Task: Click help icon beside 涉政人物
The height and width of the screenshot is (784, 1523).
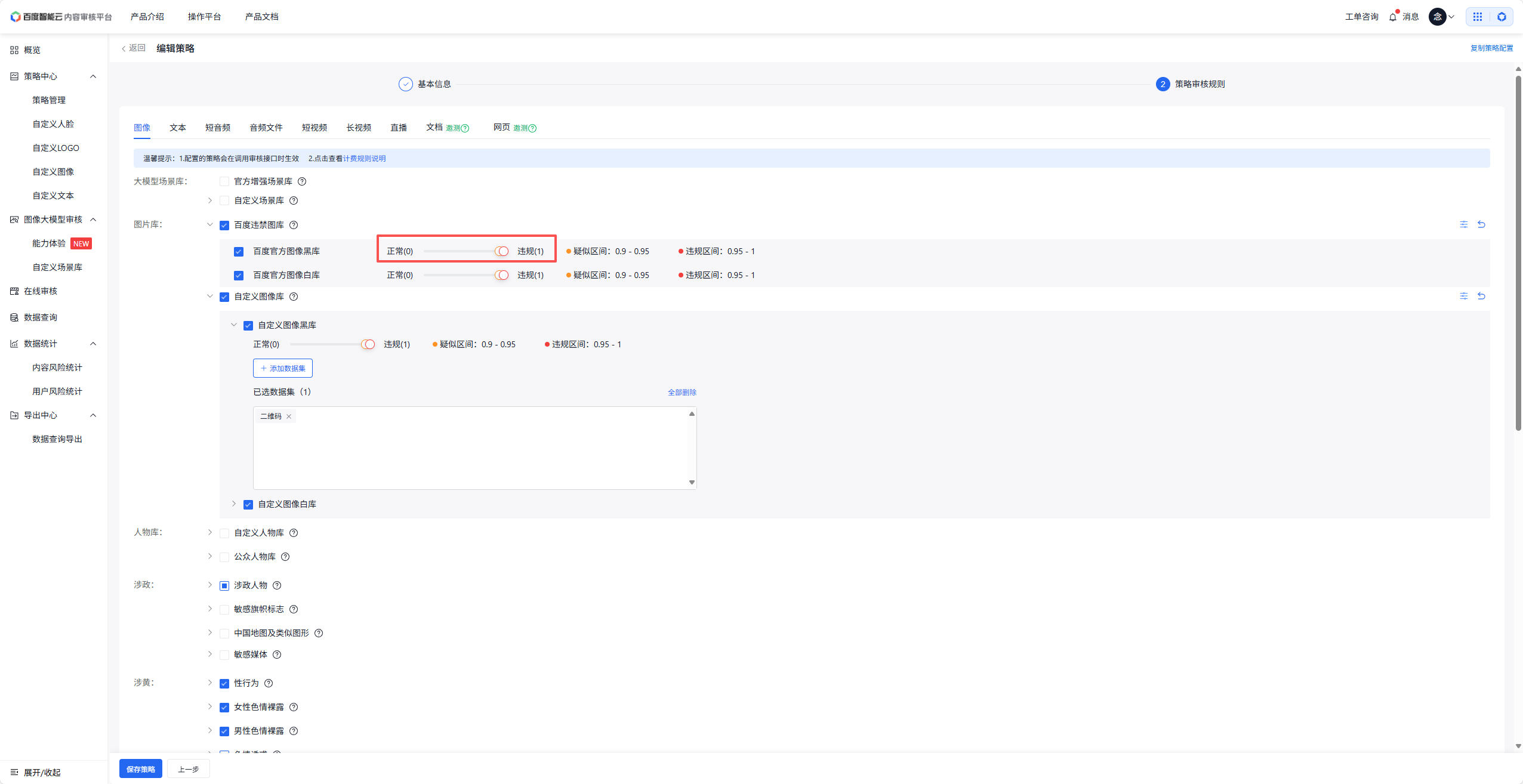Action: (277, 585)
